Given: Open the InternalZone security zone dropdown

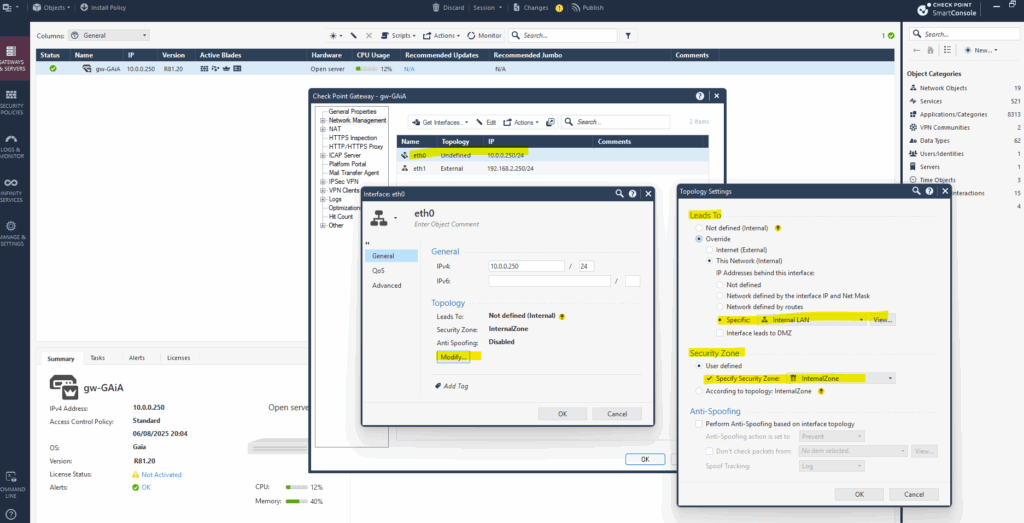Looking at the screenshot, I should click(840, 378).
